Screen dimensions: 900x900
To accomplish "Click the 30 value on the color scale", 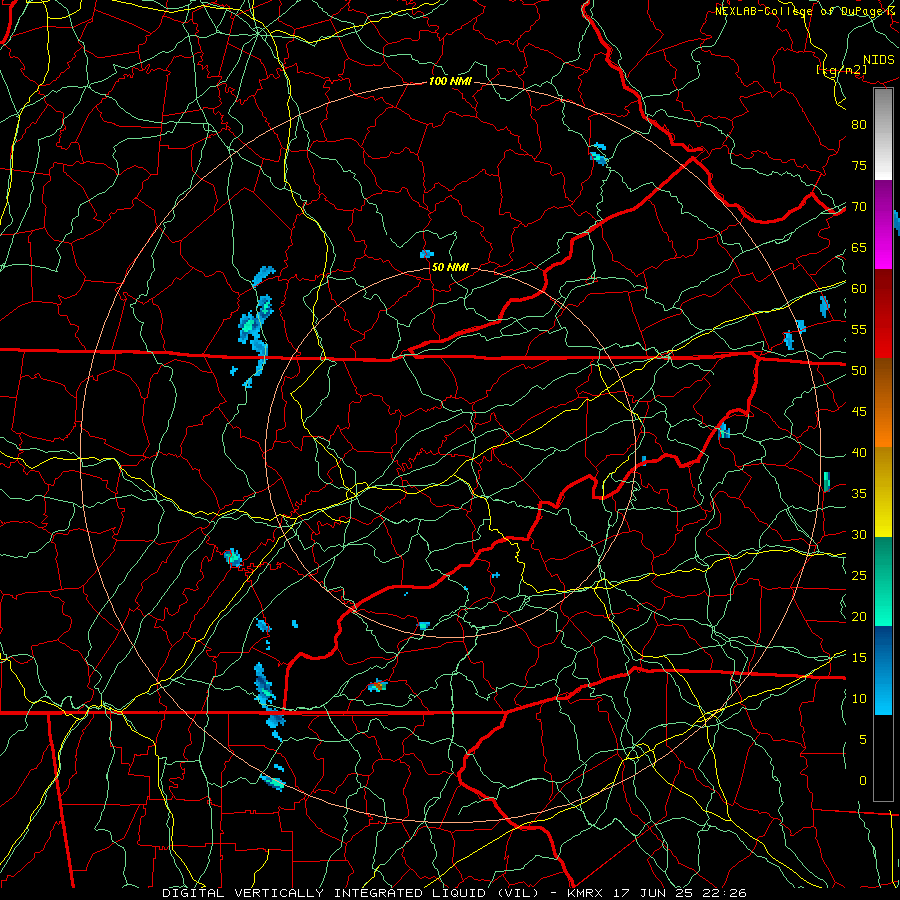I will (x=859, y=534).
